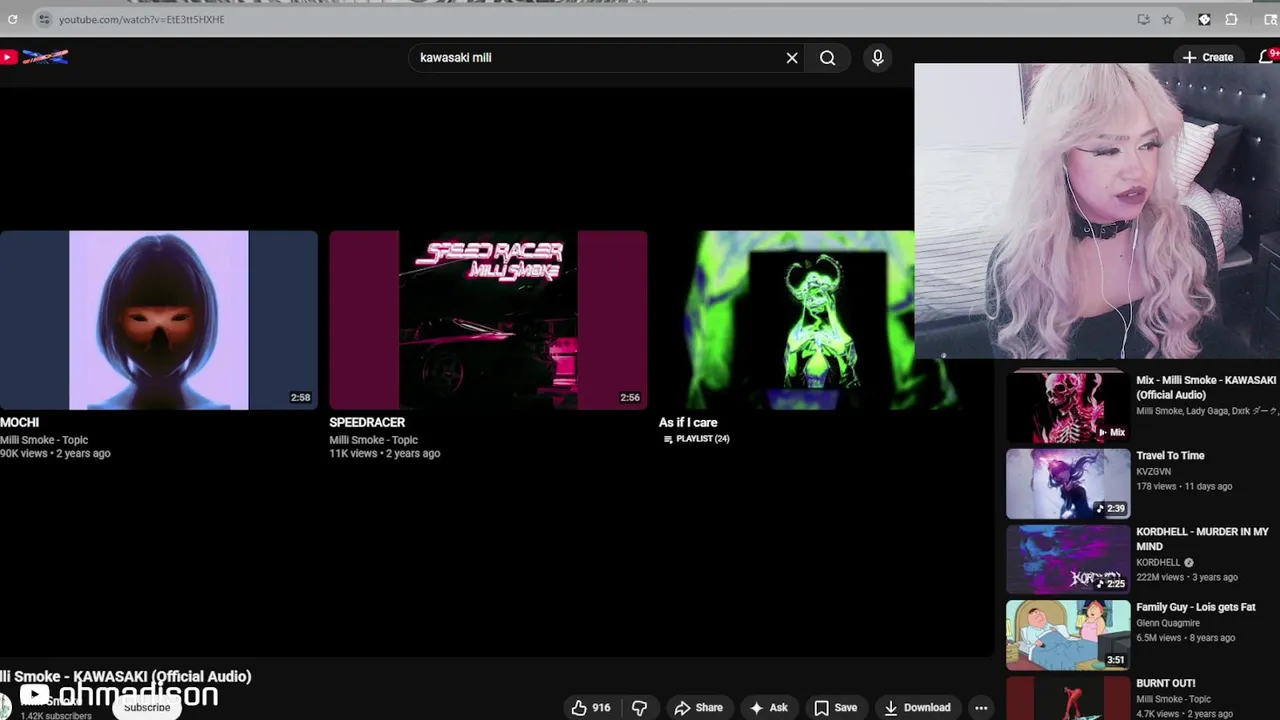Viewport: 1280px width, 720px height.
Task: Play 'Family Guy - Lois gets Fat' thumbnail
Action: point(1068,635)
